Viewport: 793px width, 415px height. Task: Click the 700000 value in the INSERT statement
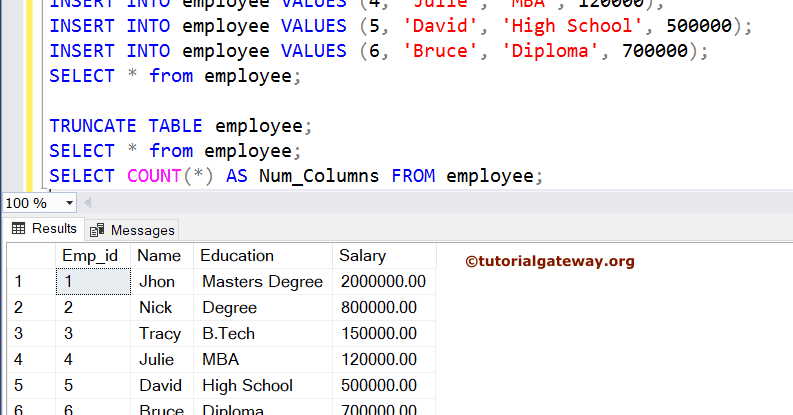point(655,51)
